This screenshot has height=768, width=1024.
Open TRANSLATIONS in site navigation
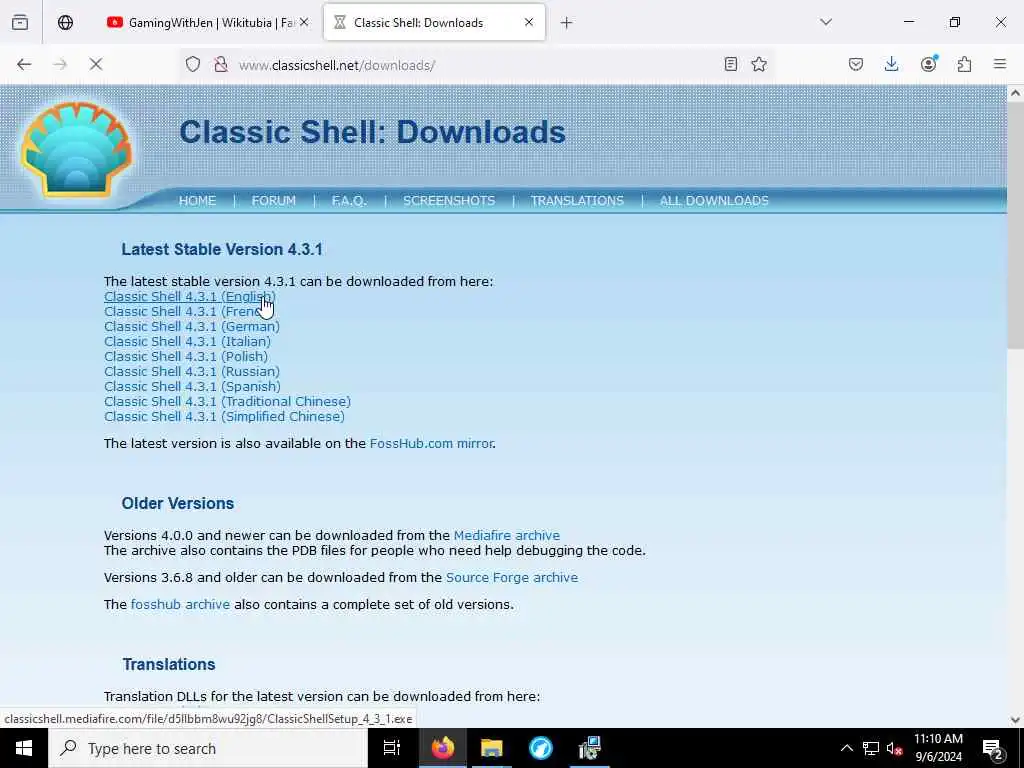[577, 200]
